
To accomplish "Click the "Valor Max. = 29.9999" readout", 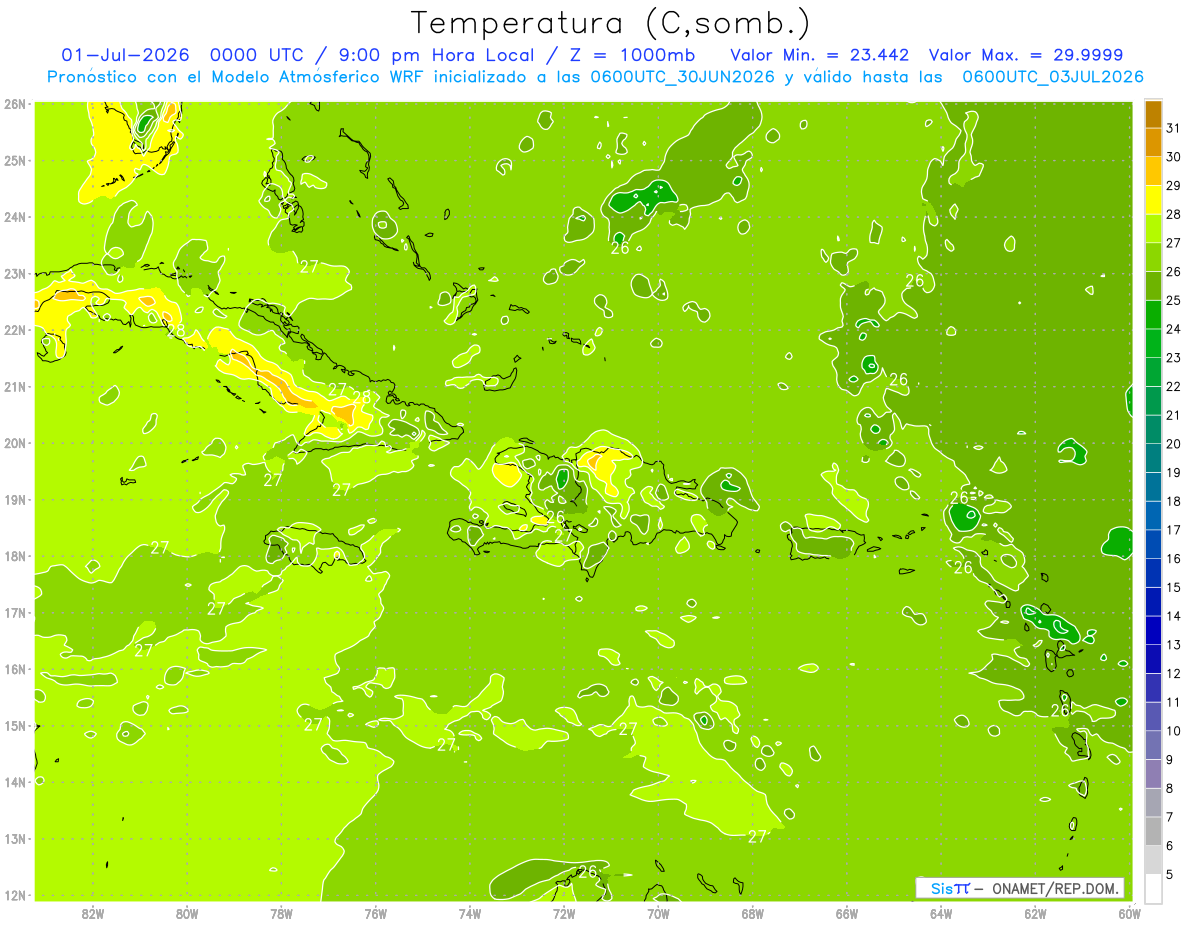I will (1025, 54).
